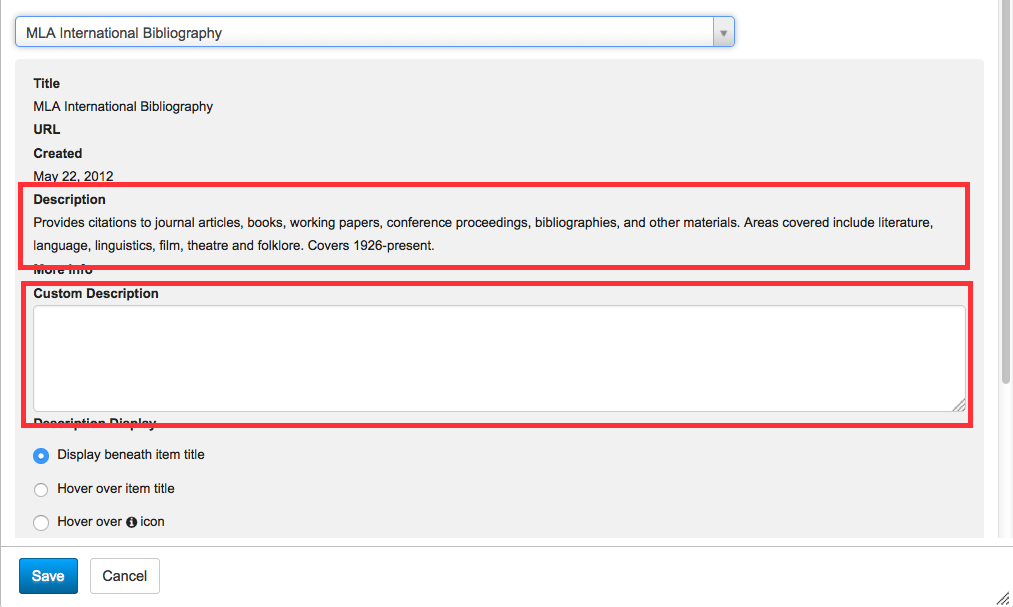The width and height of the screenshot is (1013, 607).
Task: Click the info icon beside Hover over
Action: (x=131, y=522)
